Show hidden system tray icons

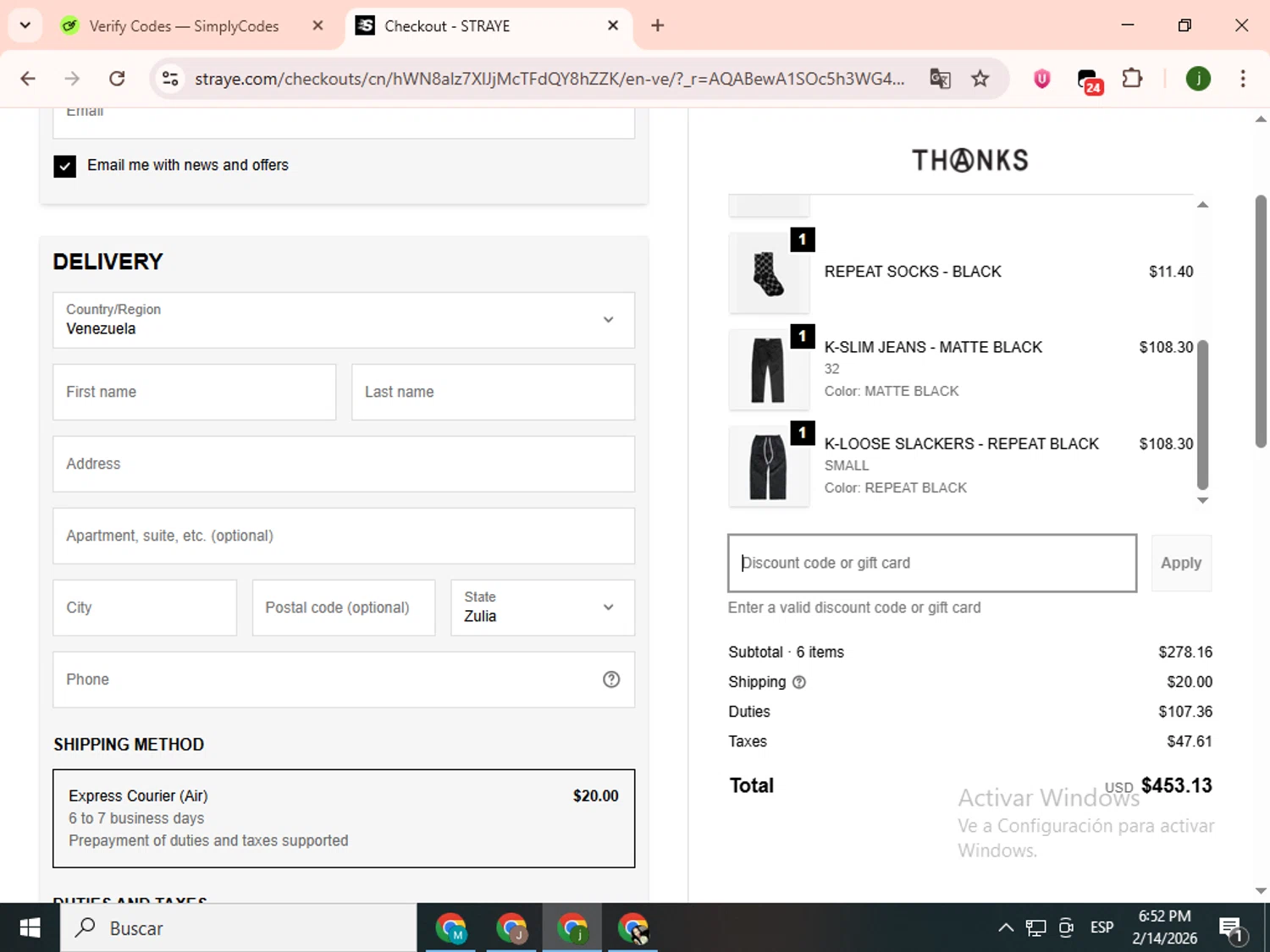(1006, 928)
